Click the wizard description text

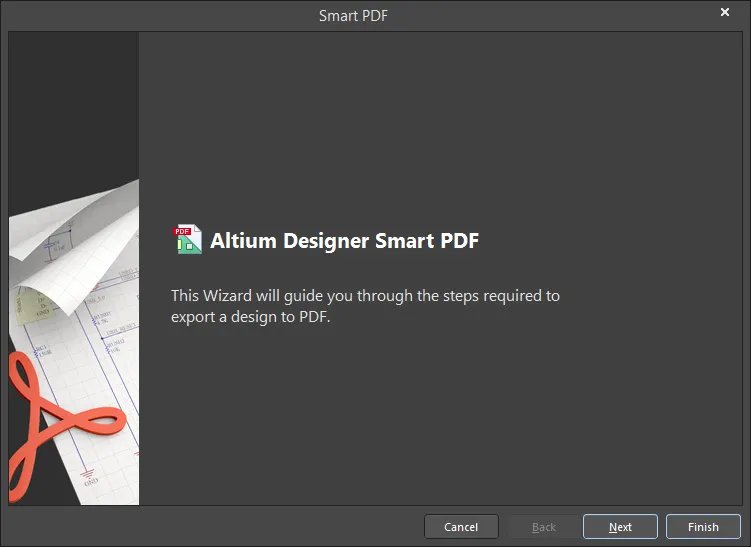click(365, 306)
